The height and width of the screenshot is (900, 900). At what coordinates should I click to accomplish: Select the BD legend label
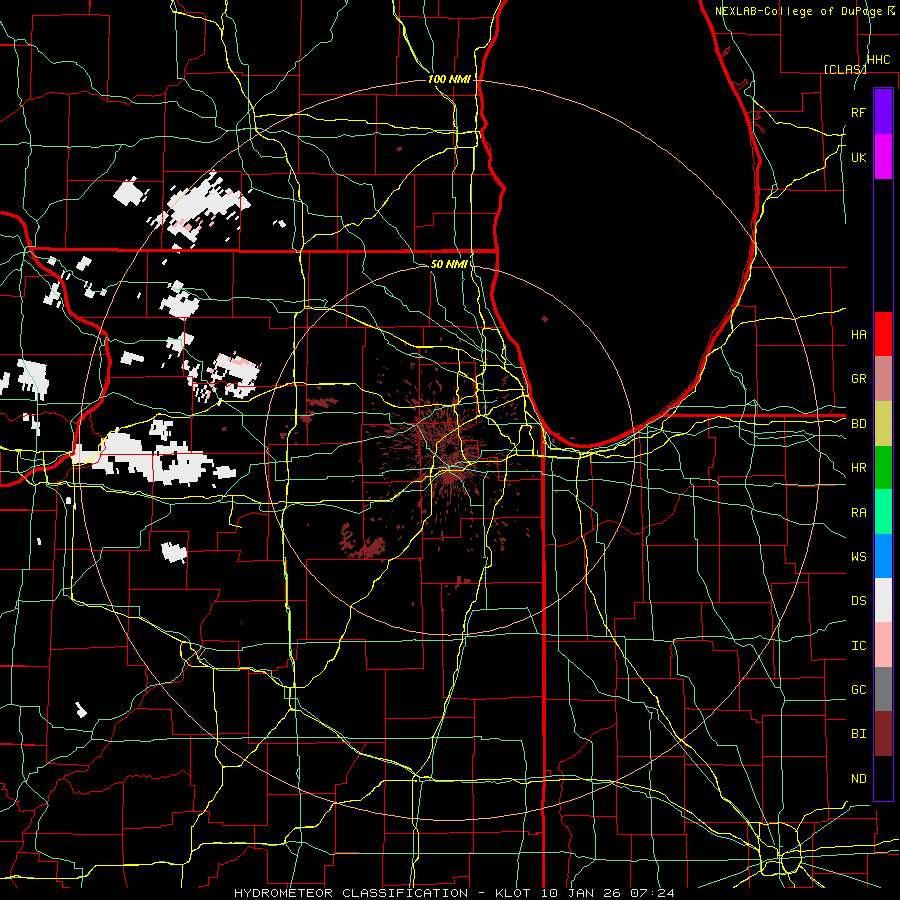click(859, 424)
